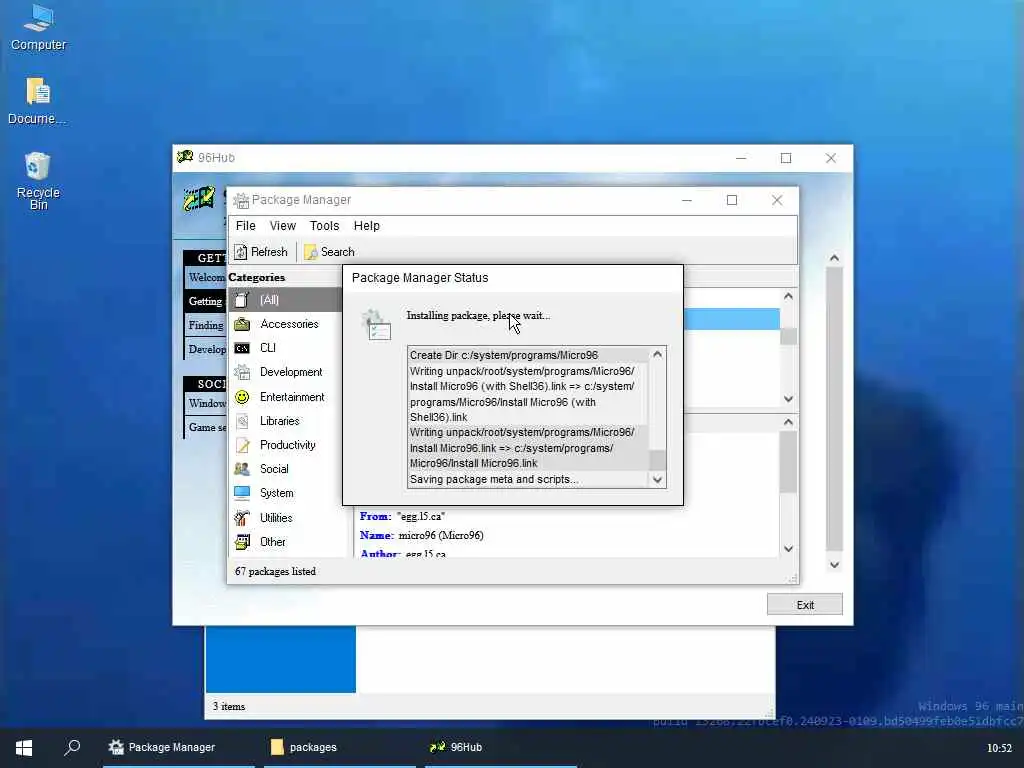Maximize the Package Manager window
The height and width of the screenshot is (768, 1024).
coord(732,200)
